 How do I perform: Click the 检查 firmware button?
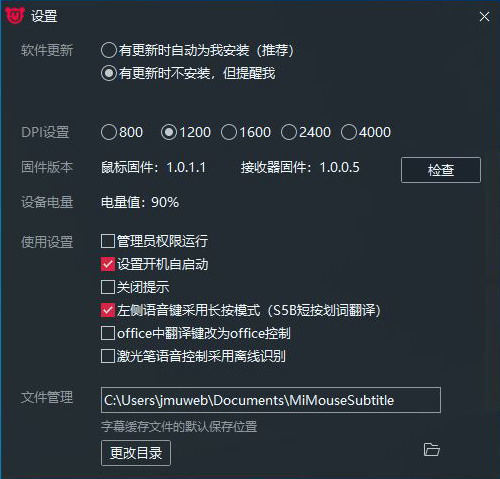pos(441,170)
